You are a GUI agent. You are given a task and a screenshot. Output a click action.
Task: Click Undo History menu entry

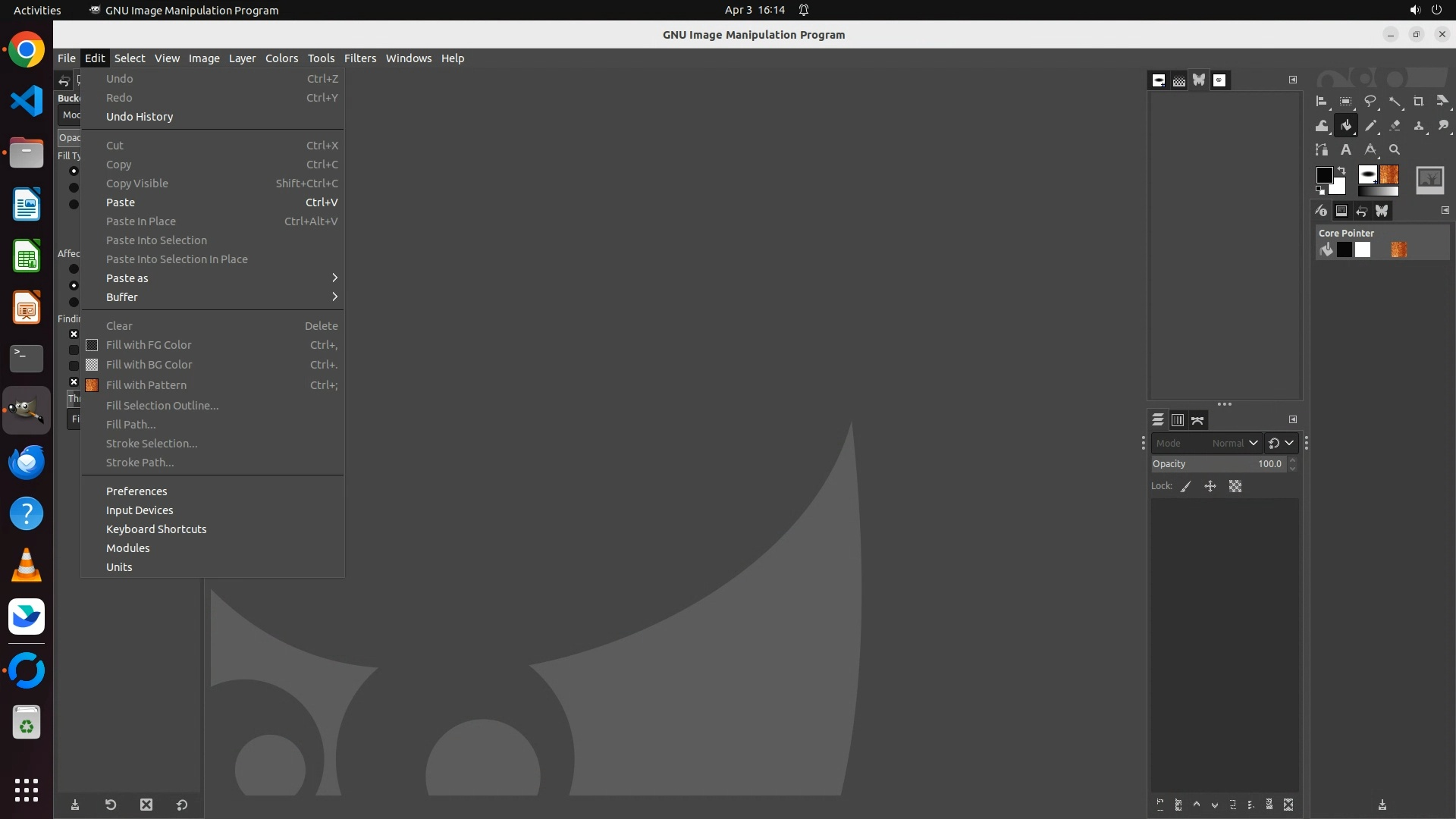140,117
